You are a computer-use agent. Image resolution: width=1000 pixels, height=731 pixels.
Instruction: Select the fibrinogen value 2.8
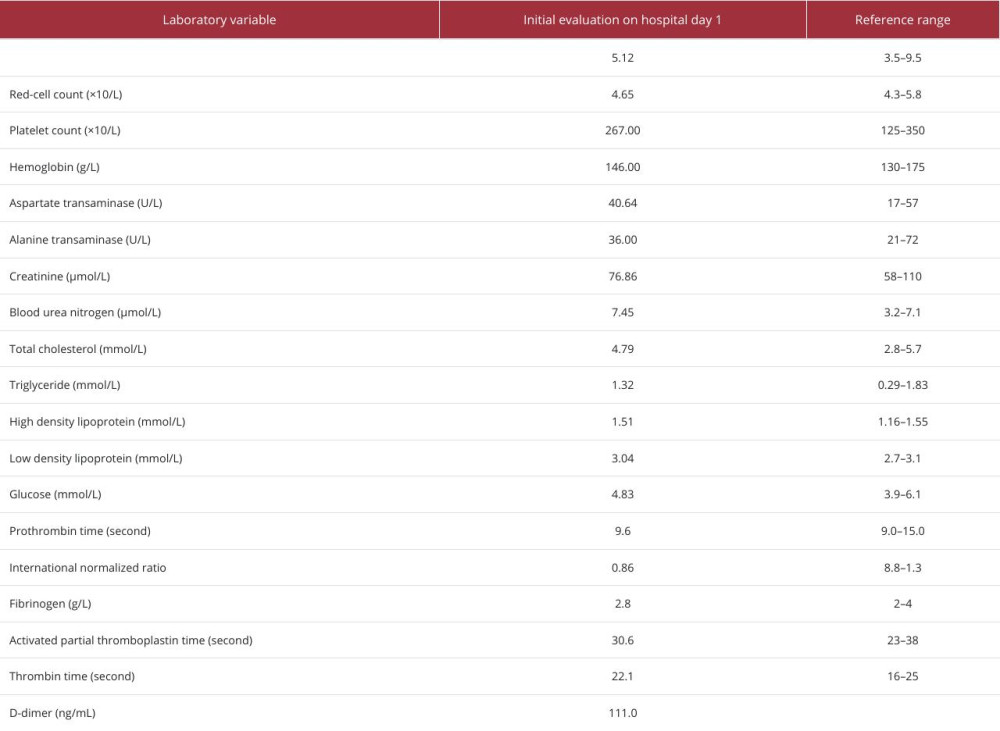click(x=622, y=603)
